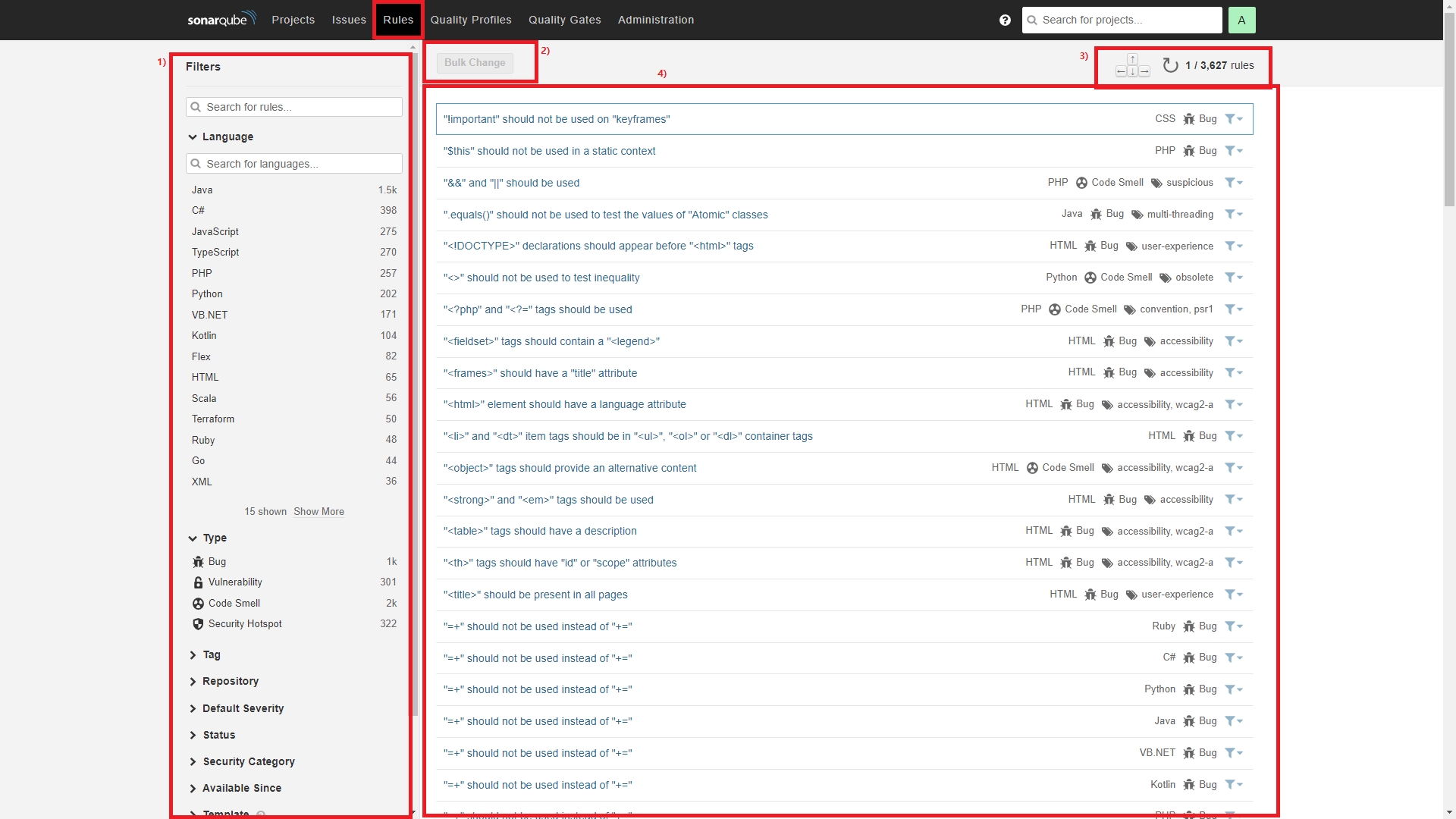The image size is (1456, 819).
Task: Open the help question mark icon
Action: coord(1005,20)
